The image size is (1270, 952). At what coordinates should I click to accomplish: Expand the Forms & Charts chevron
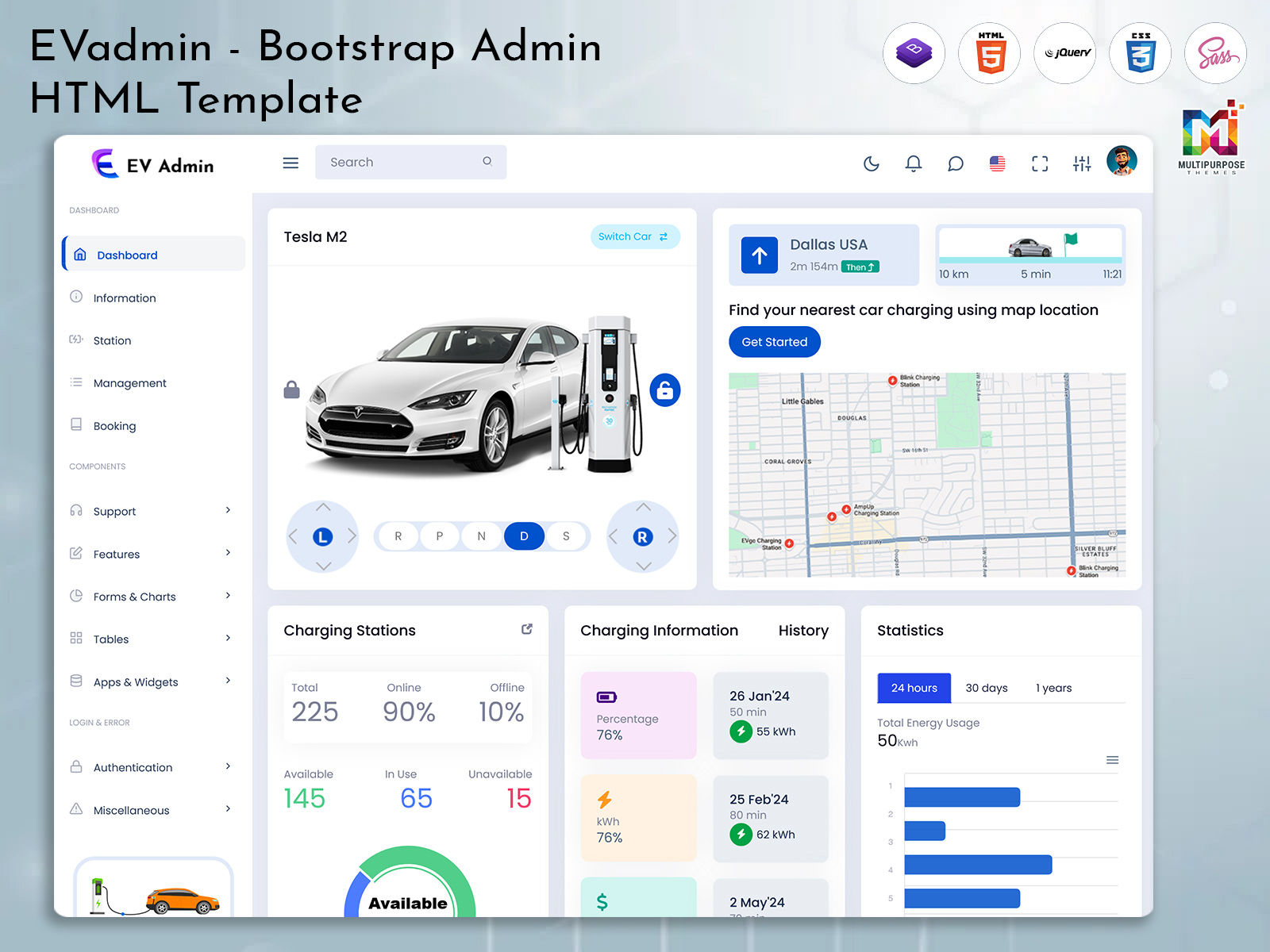click(228, 596)
